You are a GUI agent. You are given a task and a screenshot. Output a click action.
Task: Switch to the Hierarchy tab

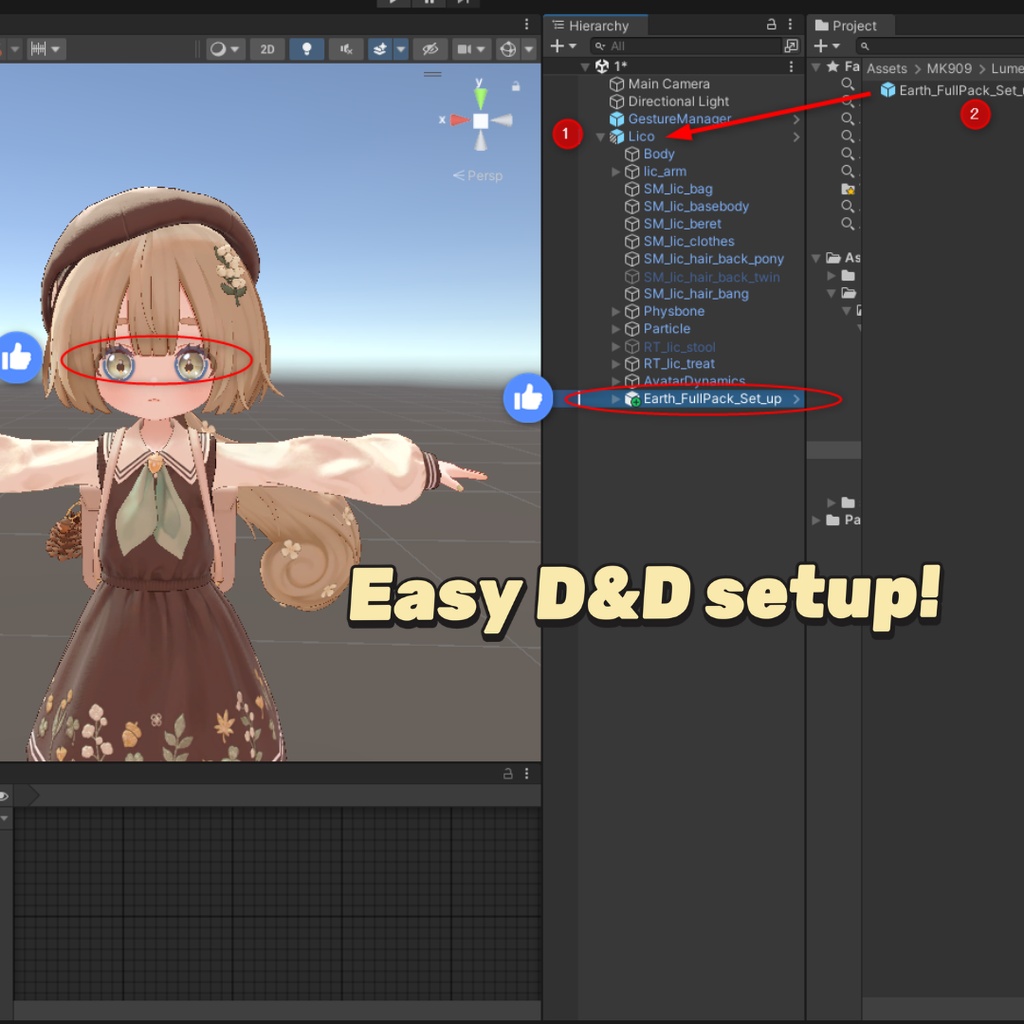(x=596, y=25)
